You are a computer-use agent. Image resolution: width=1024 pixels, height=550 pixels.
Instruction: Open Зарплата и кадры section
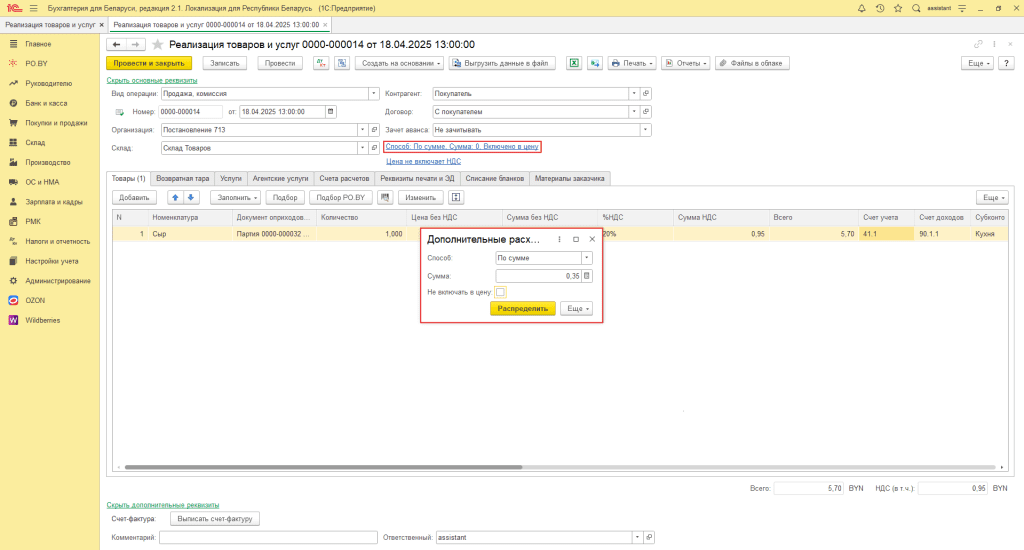(x=54, y=202)
